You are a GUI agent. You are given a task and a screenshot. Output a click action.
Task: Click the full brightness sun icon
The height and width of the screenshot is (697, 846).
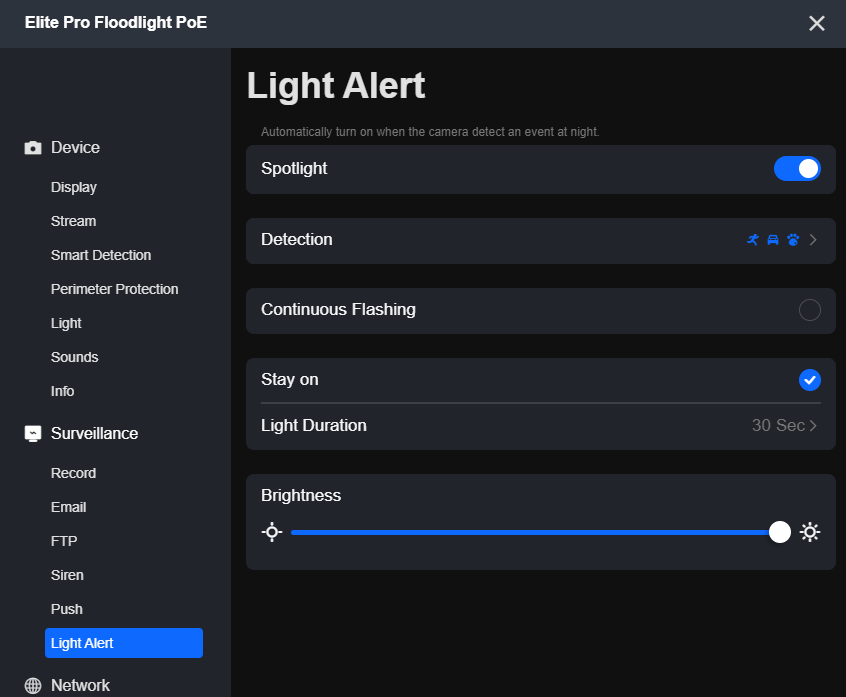(x=810, y=532)
